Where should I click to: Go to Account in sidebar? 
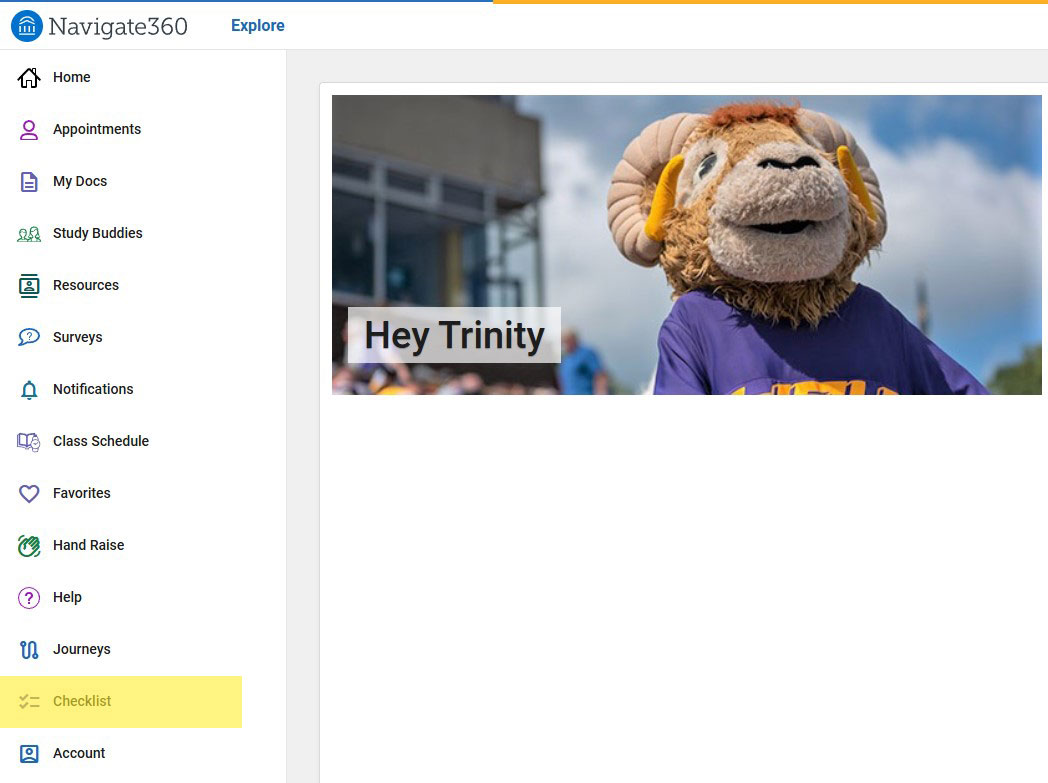click(79, 753)
